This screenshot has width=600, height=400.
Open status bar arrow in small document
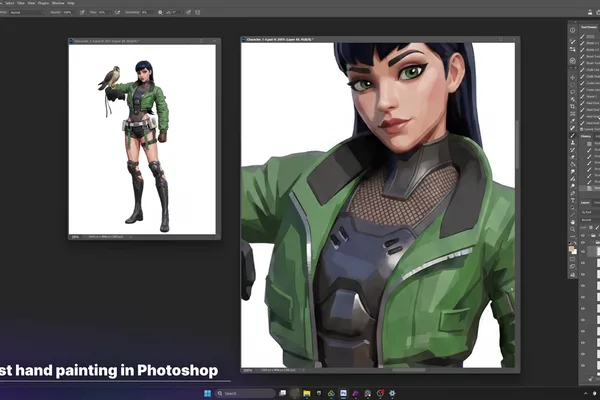coord(131,237)
